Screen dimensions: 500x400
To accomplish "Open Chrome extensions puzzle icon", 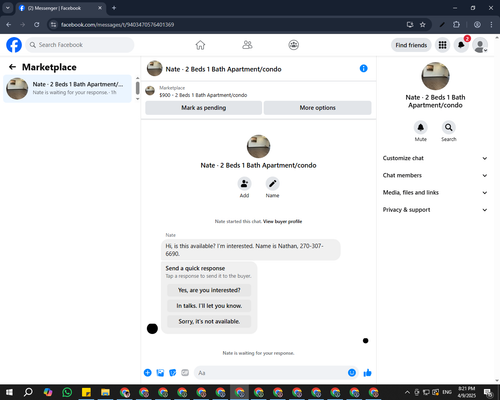I will [x=456, y=25].
